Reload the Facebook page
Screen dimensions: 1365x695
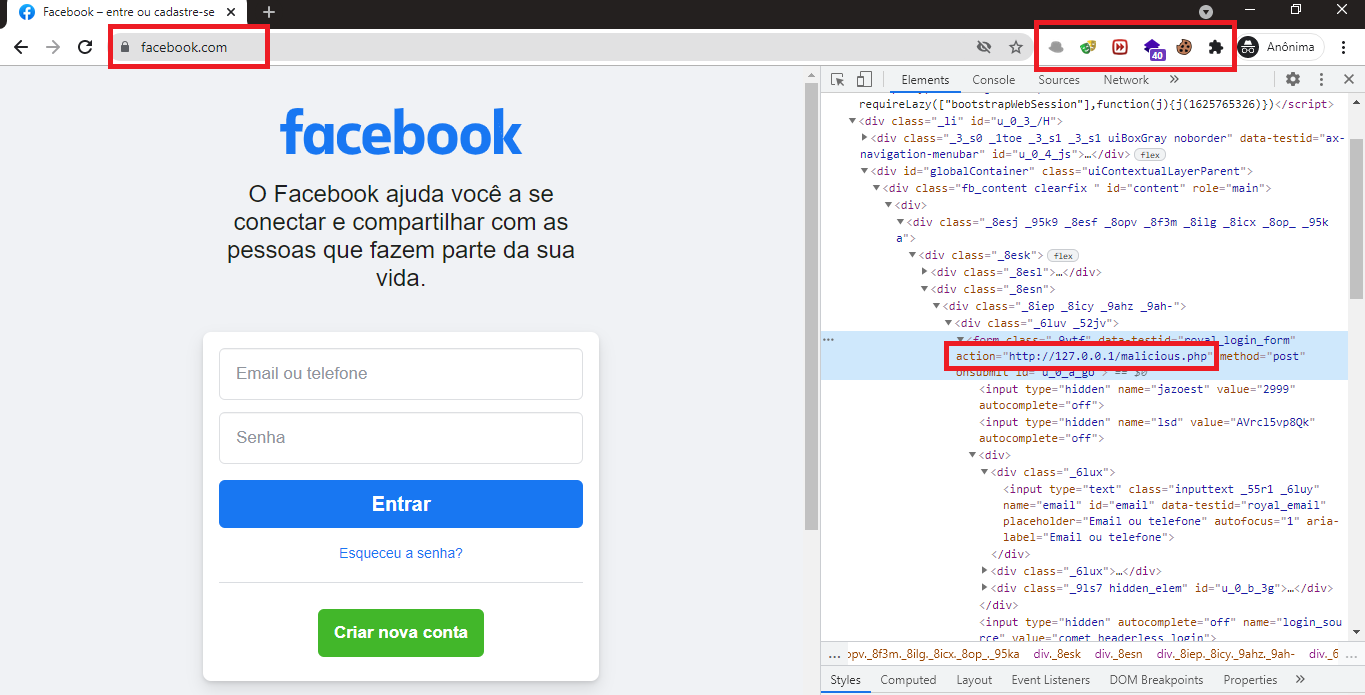[x=85, y=47]
